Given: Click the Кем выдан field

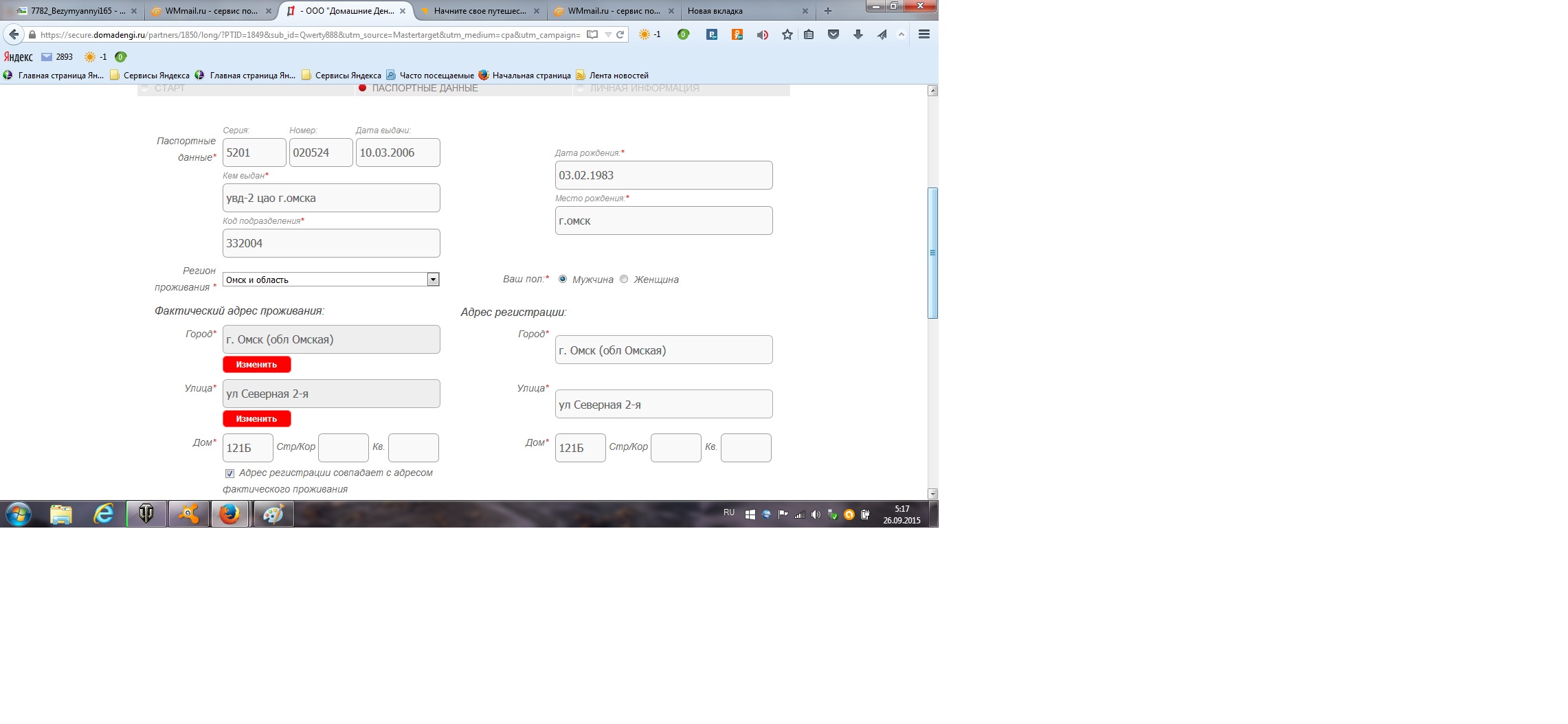Looking at the screenshot, I should point(331,198).
